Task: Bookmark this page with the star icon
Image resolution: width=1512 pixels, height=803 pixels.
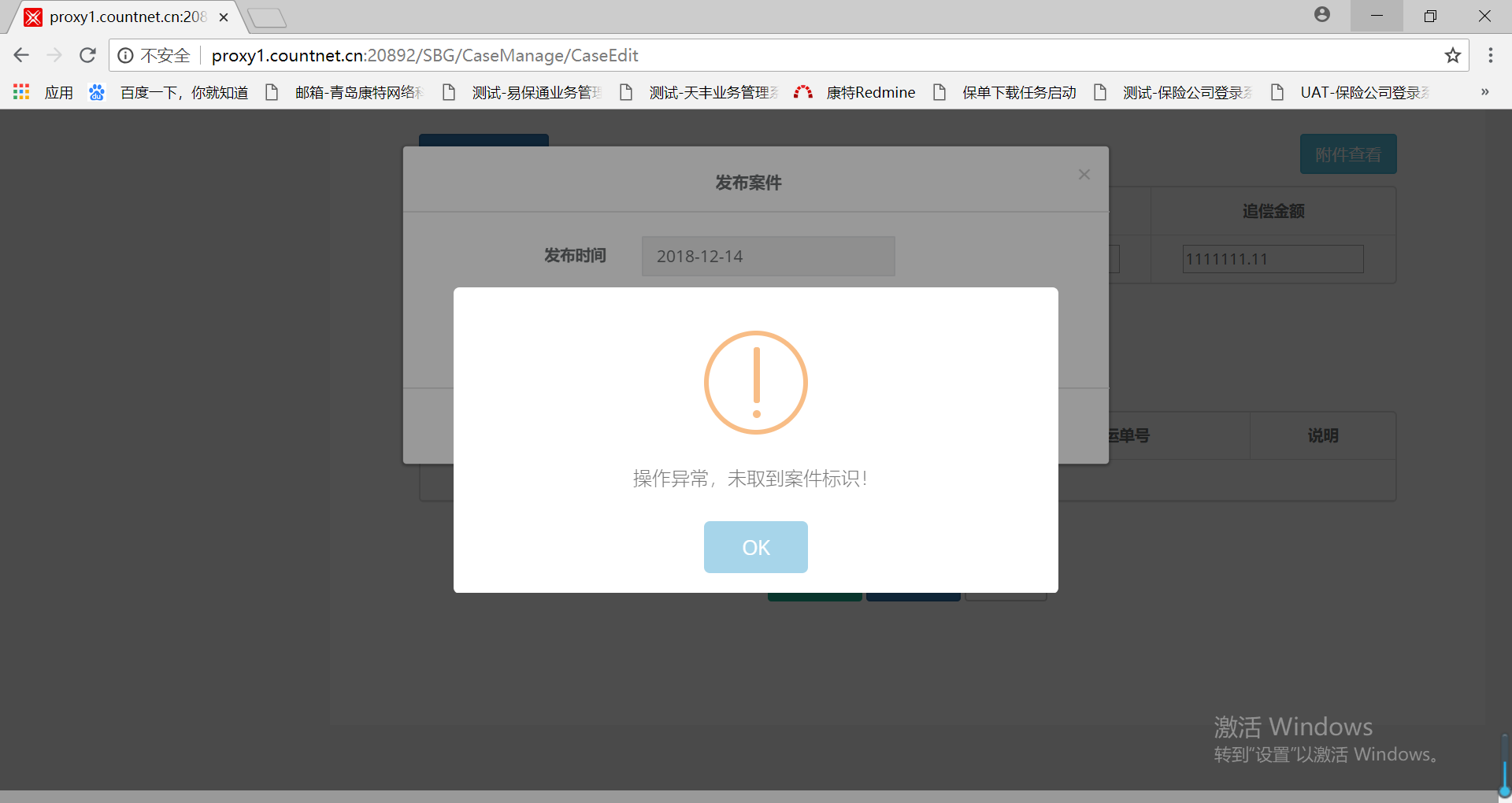Action: pyautogui.click(x=1453, y=55)
